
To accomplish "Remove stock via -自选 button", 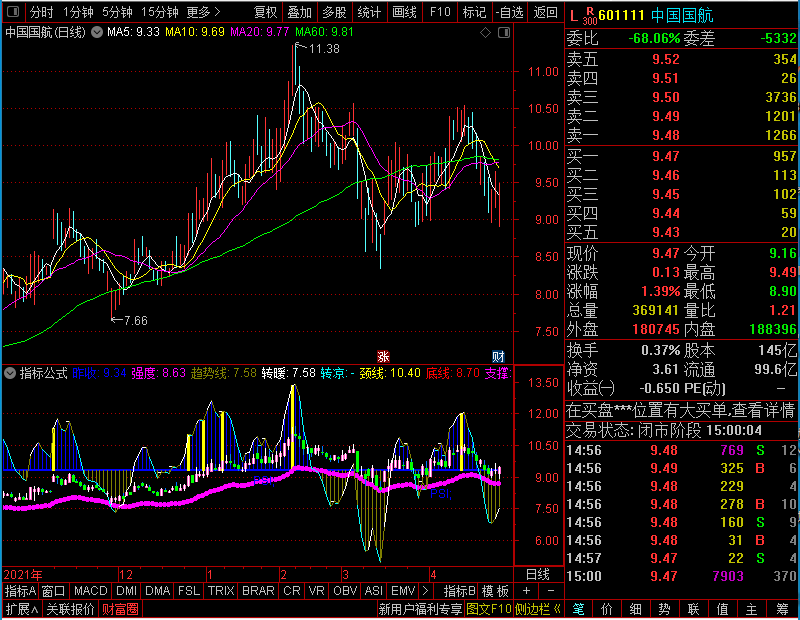I will click(x=509, y=12).
